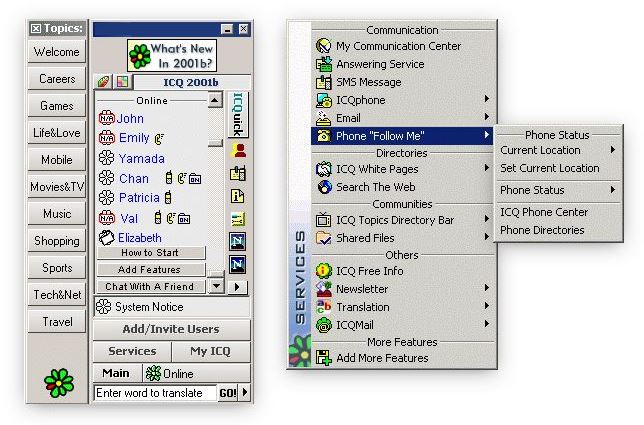
Task: Open the Tech&Net topic button
Action: coord(57,294)
